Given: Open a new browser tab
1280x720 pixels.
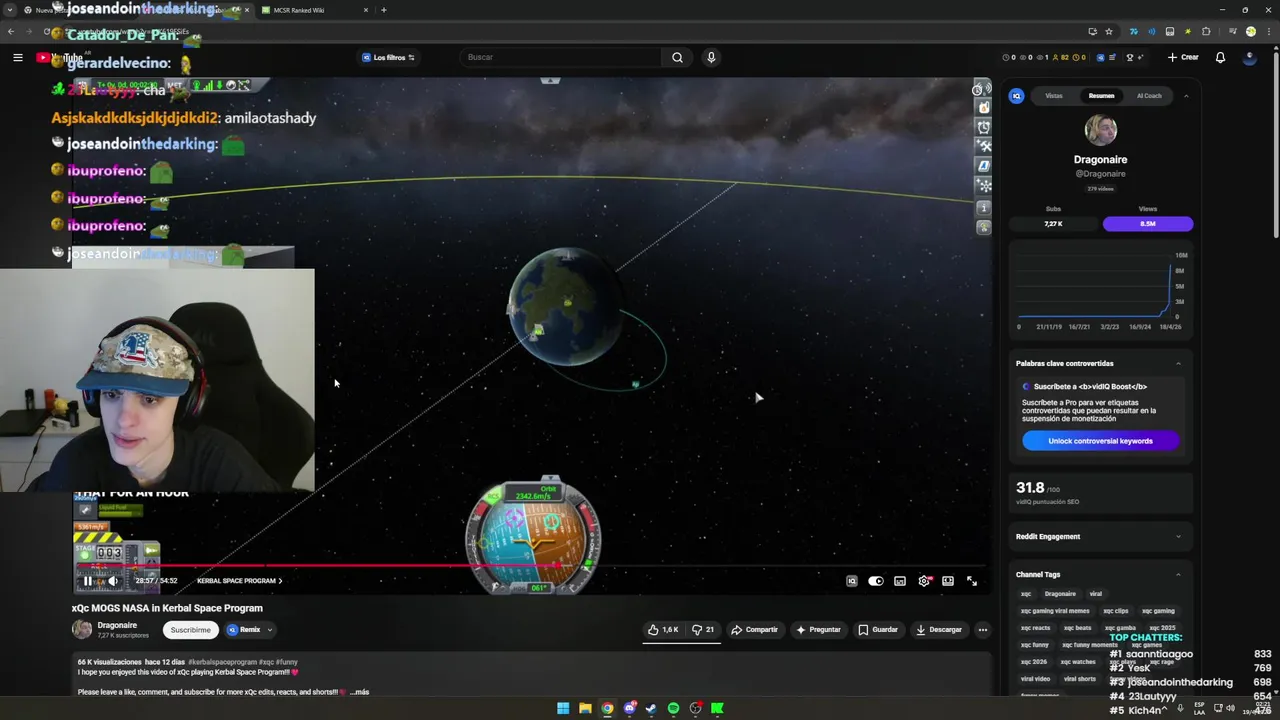Looking at the screenshot, I should 384,10.
